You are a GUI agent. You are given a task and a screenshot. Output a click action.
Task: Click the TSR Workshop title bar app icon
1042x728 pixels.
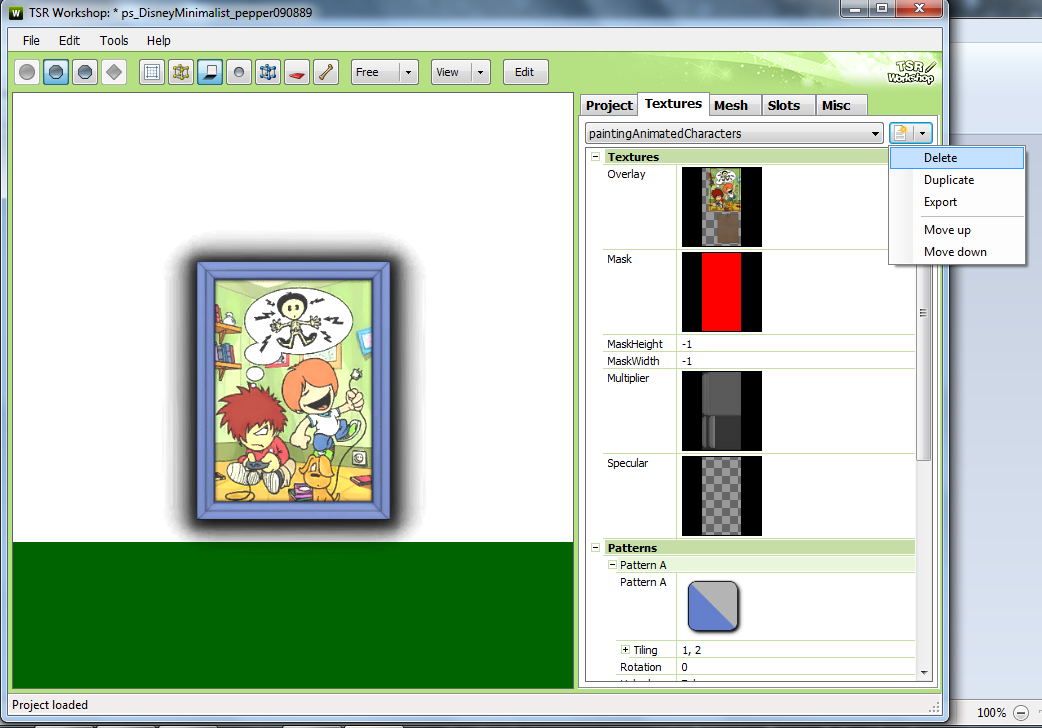(x=16, y=13)
